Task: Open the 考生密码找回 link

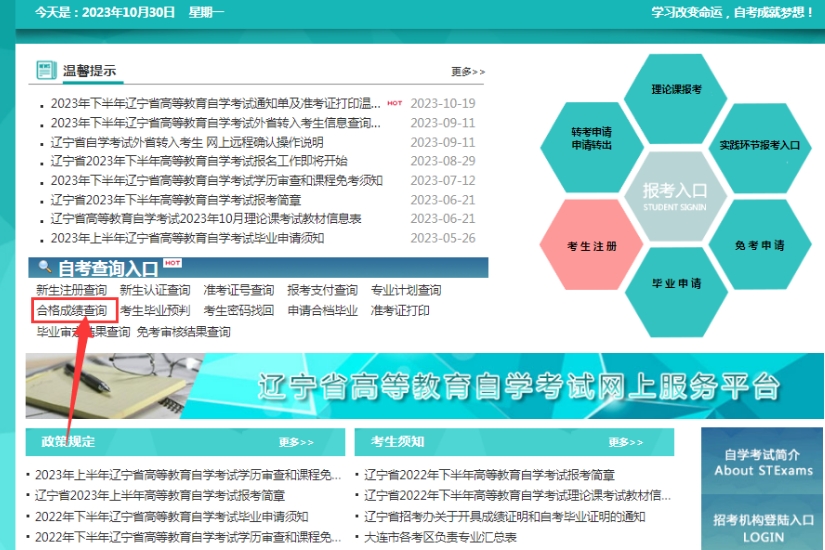Action: coord(239,311)
